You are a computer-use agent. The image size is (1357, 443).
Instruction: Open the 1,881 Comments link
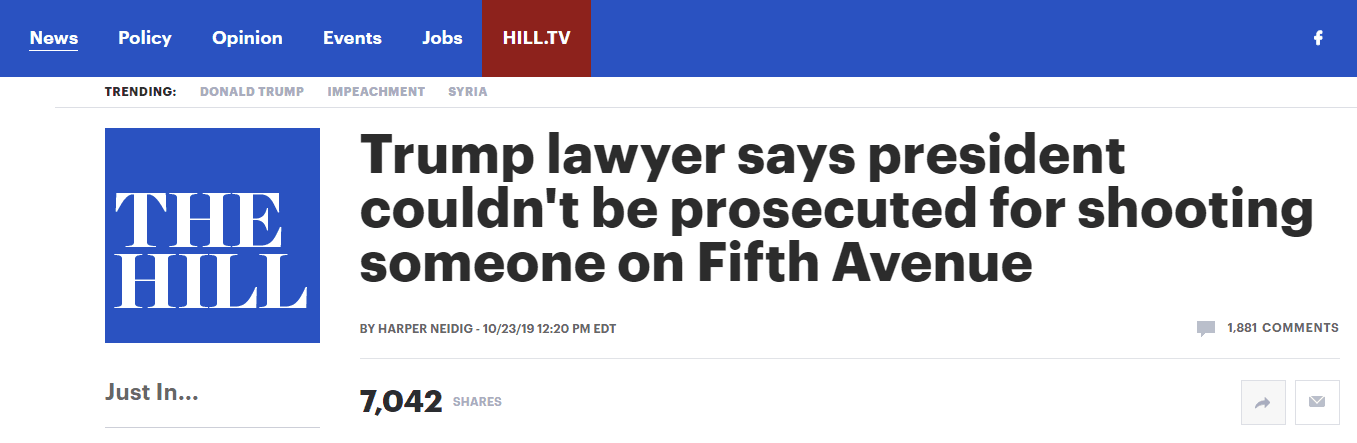[x=1282, y=328]
